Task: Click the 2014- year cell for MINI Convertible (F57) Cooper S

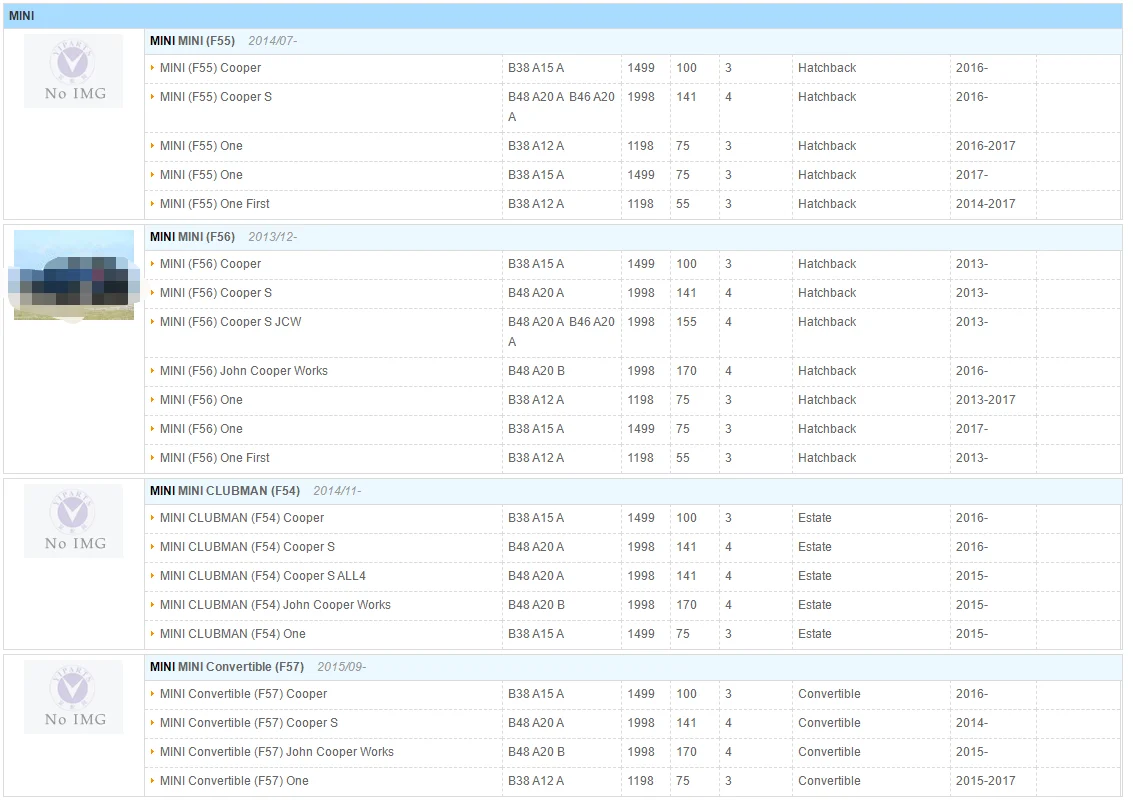Action: pyautogui.click(x=972, y=723)
